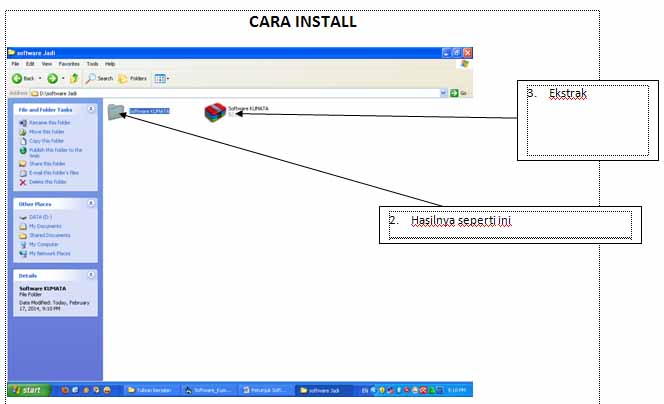This screenshot has height=404, width=664.
Task: Collapse the File and Folder Tasks panel
Action: 91,109
